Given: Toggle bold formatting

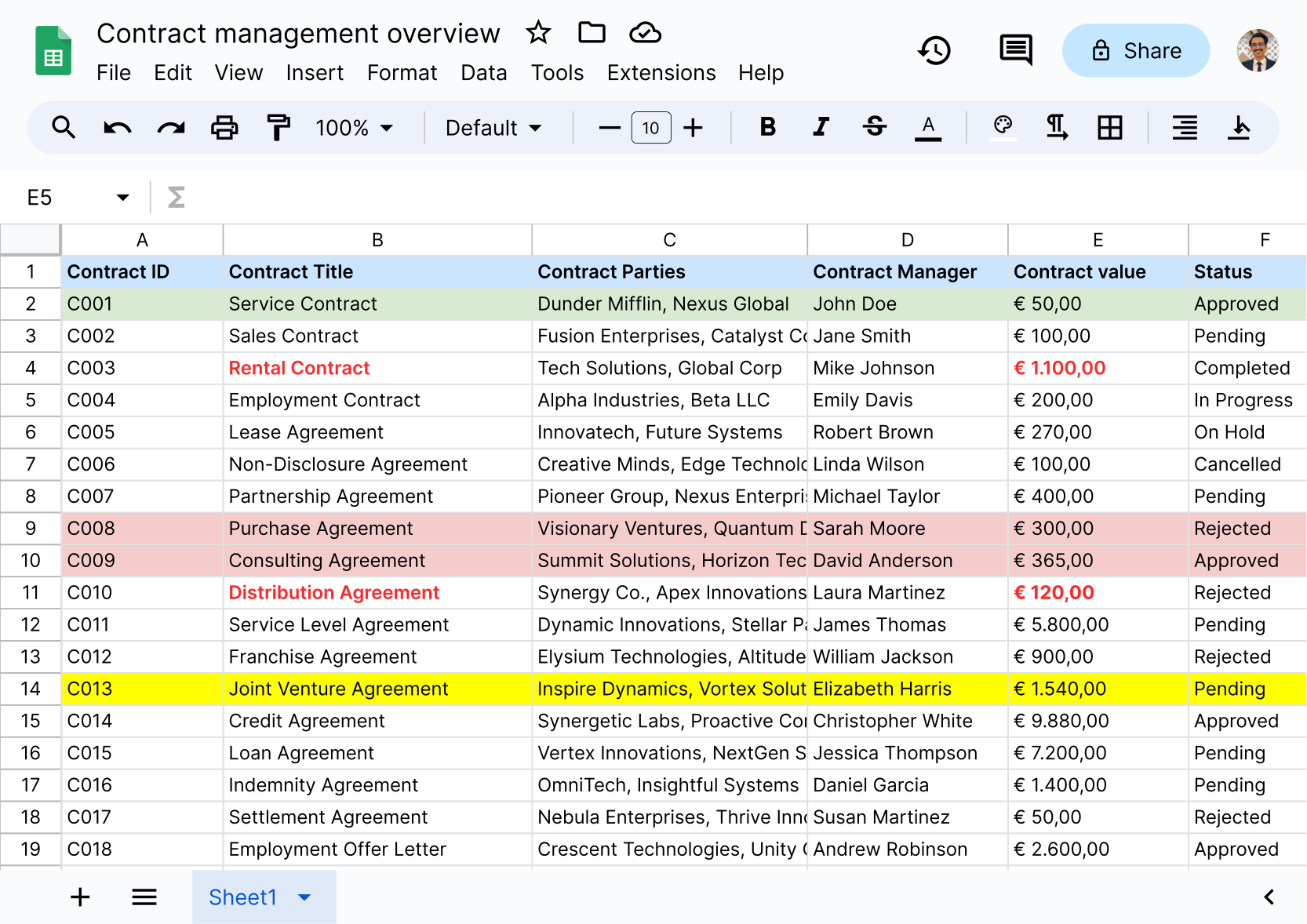Looking at the screenshot, I should (767, 128).
